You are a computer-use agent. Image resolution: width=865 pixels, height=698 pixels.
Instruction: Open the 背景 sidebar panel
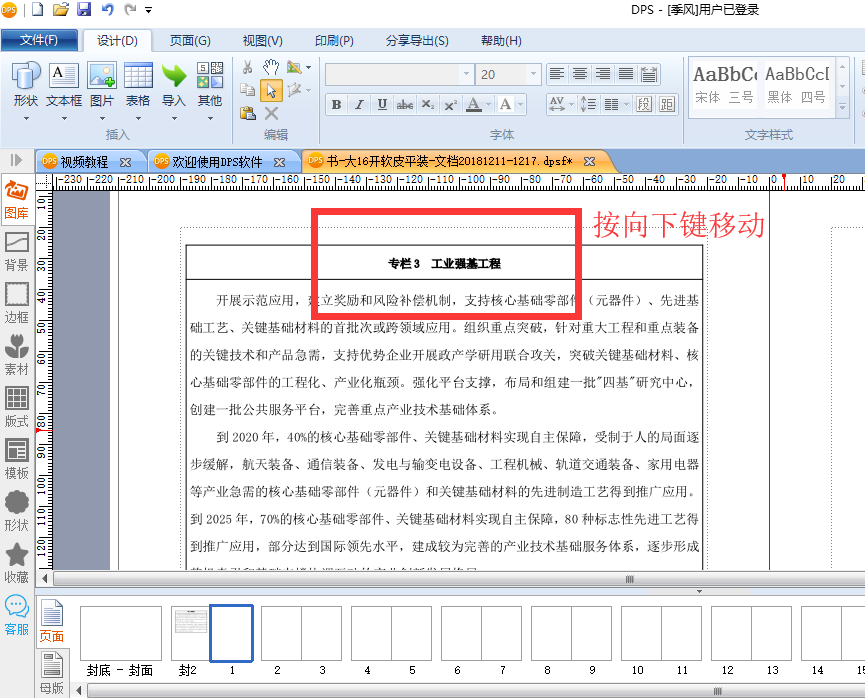17,252
